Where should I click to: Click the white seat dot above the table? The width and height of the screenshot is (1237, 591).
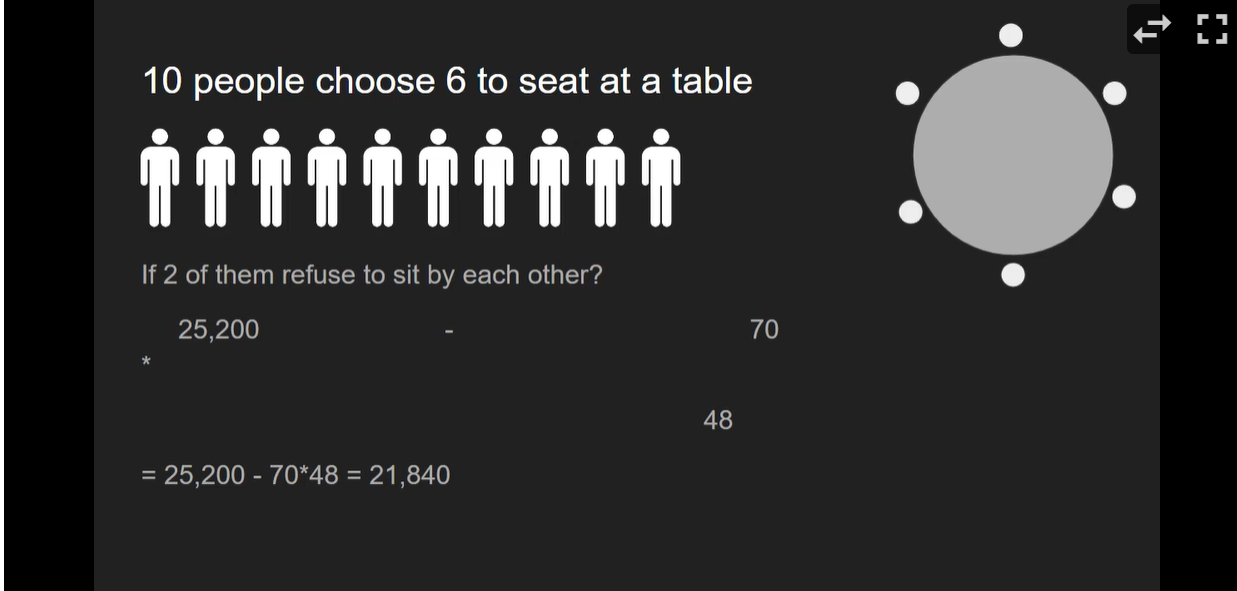(1011, 33)
